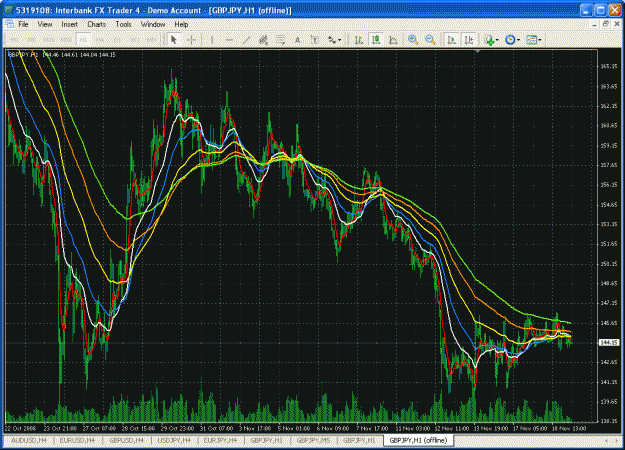Pick the Fibonacci retracement tool
The height and width of the screenshot is (450, 625).
point(280,40)
